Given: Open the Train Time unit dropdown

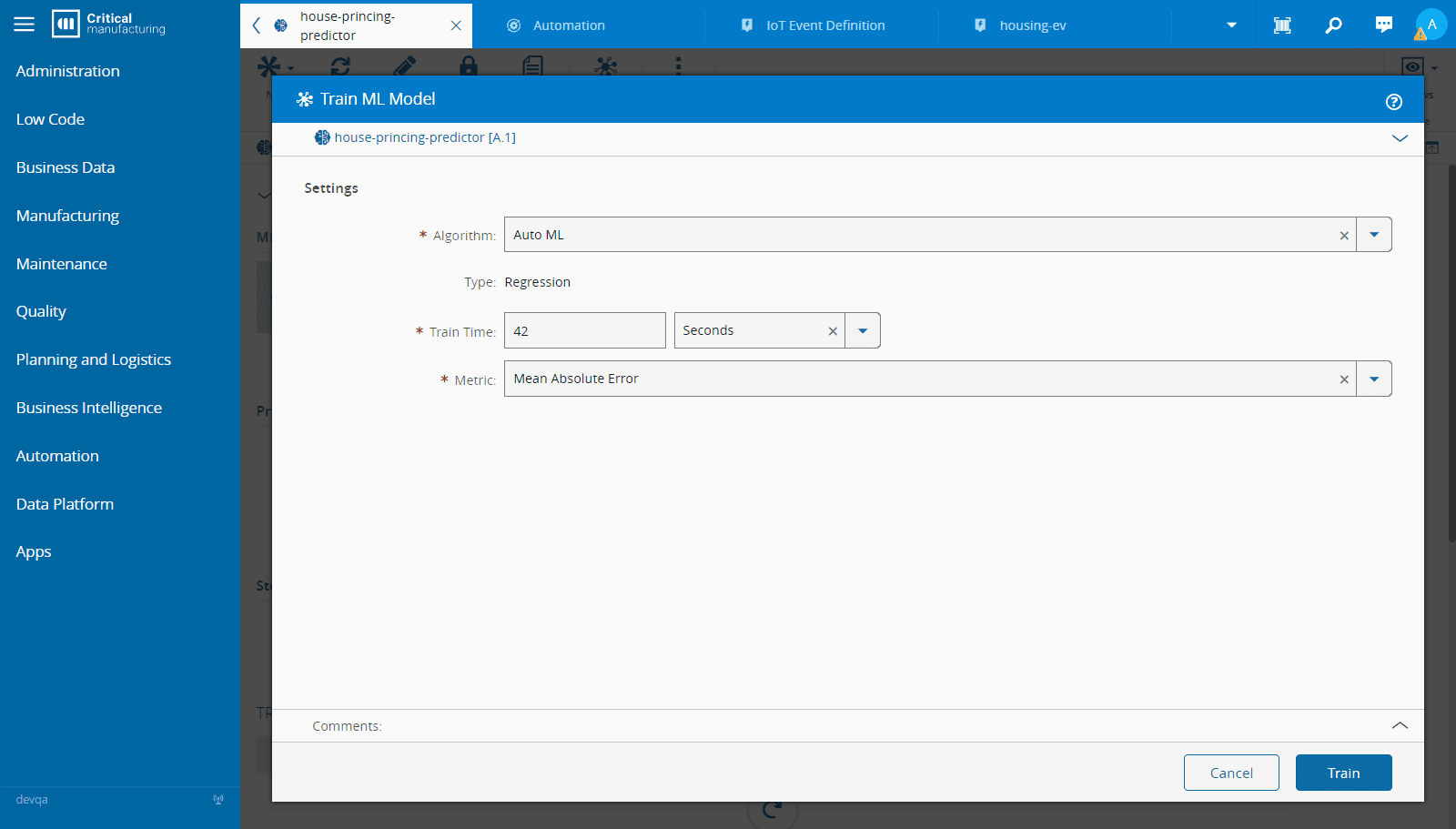Looking at the screenshot, I should pos(862,331).
